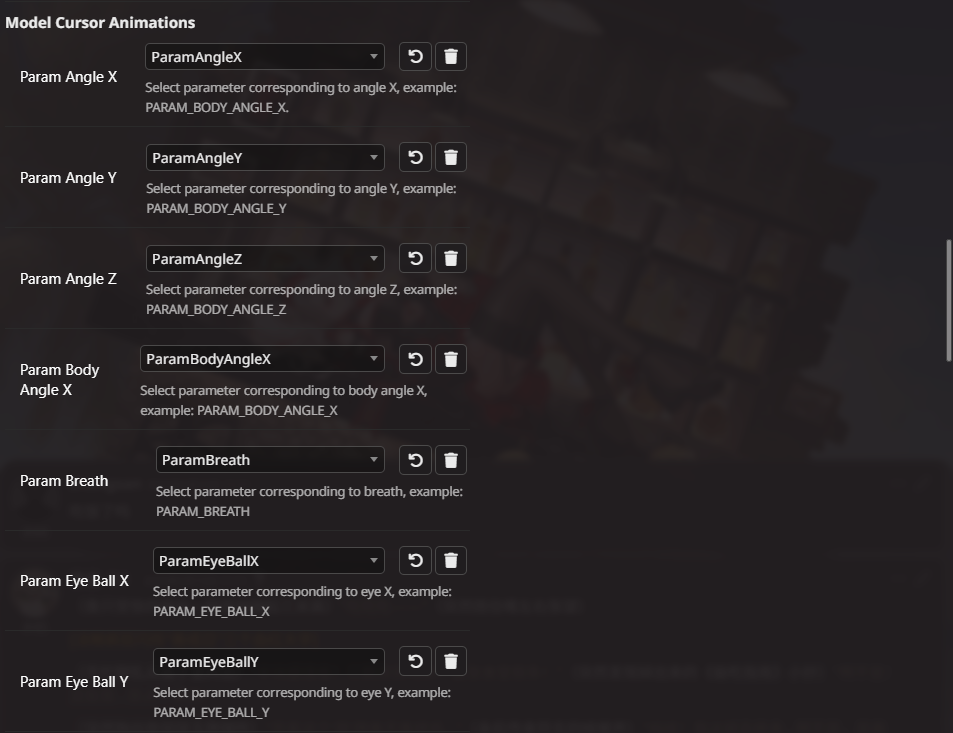Reset Param Angle Z to default
This screenshot has width=953, height=733.
tap(415, 258)
